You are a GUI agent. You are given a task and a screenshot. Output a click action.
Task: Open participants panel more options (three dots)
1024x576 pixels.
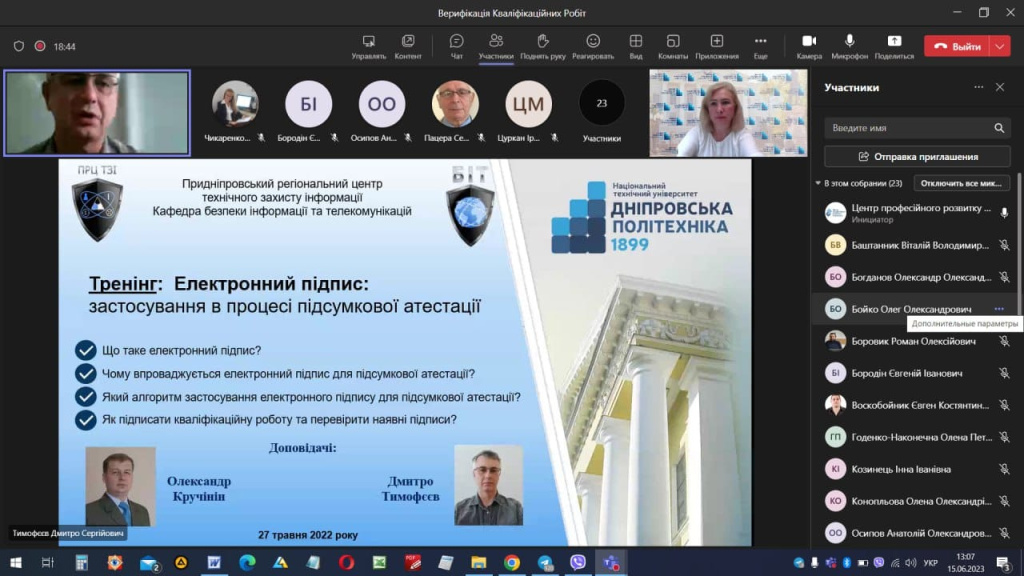(978, 87)
